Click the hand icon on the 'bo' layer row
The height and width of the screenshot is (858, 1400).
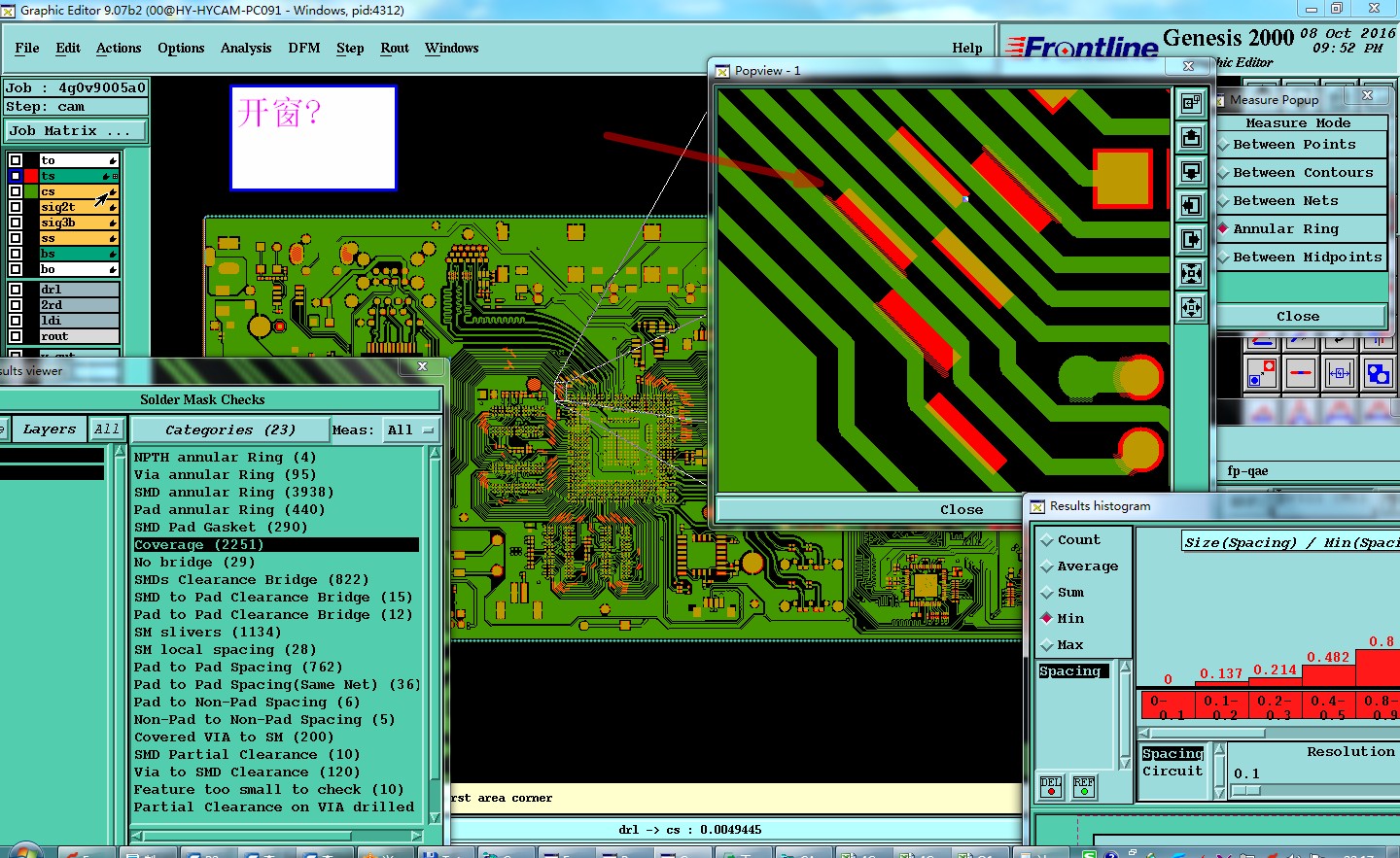(x=113, y=269)
